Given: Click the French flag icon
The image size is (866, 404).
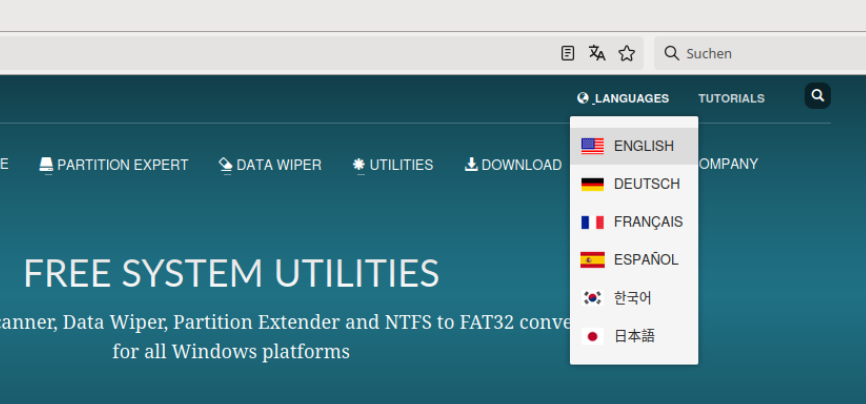Looking at the screenshot, I should coord(592,222).
